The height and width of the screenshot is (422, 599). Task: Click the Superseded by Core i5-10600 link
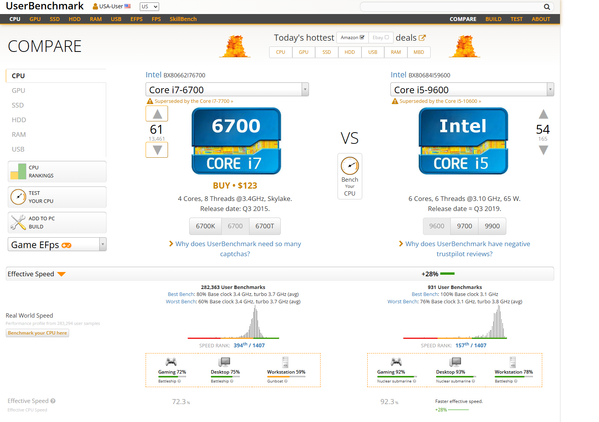[x=440, y=101]
